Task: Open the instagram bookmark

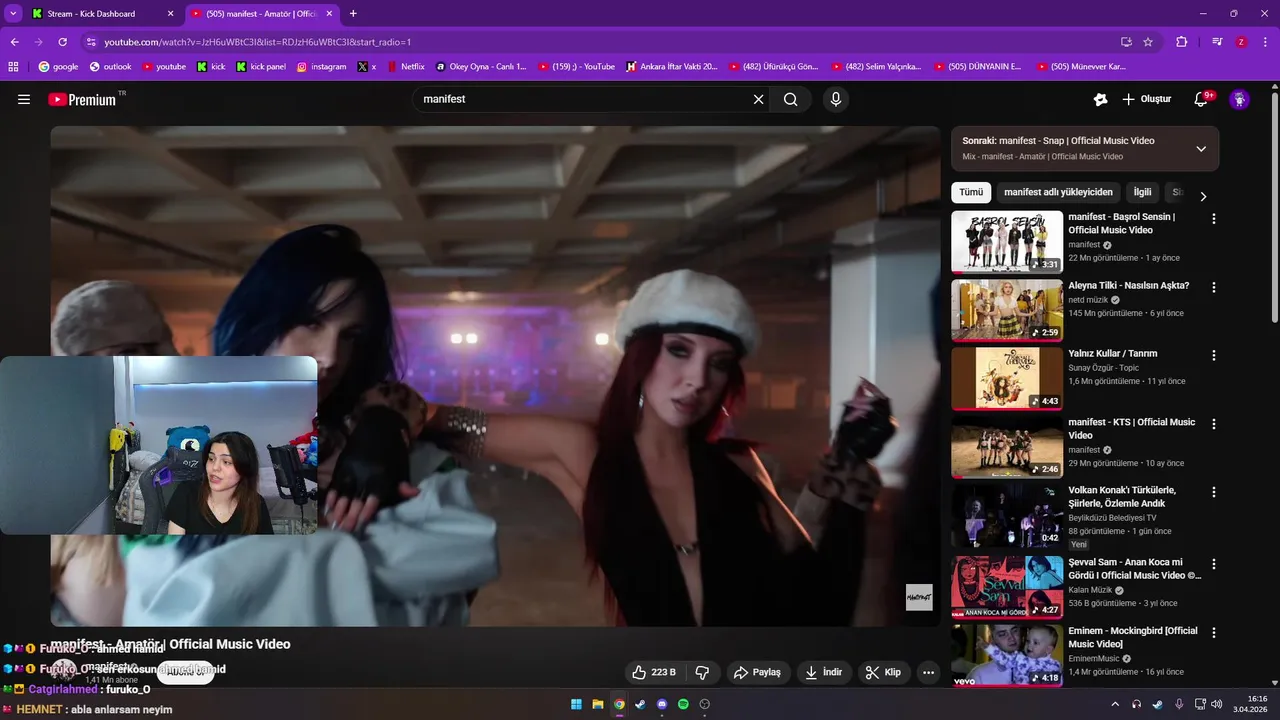Action: (321, 67)
